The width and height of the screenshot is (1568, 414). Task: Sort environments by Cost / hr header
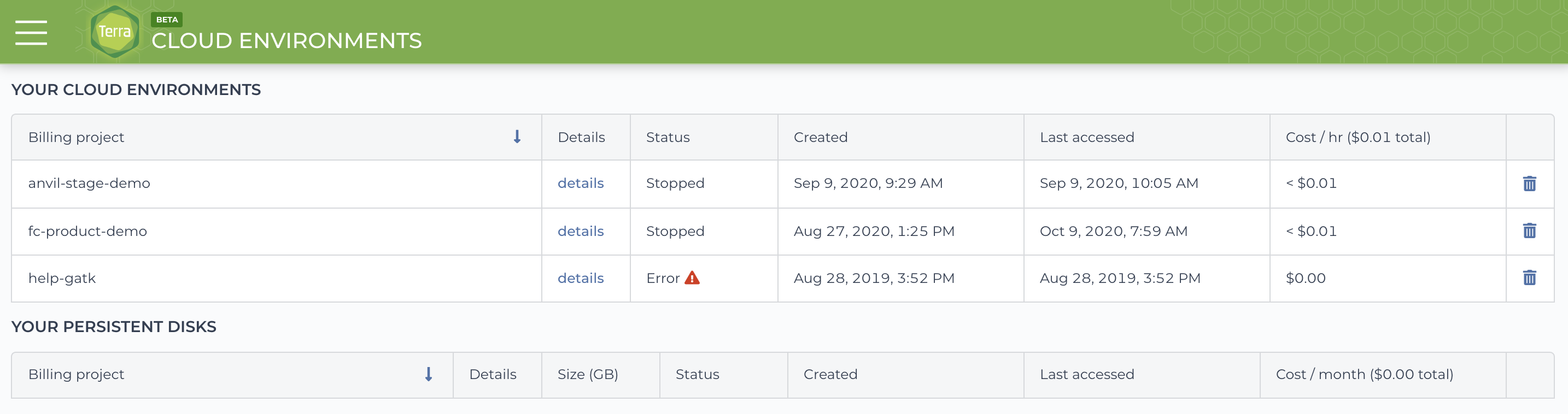tap(1358, 138)
